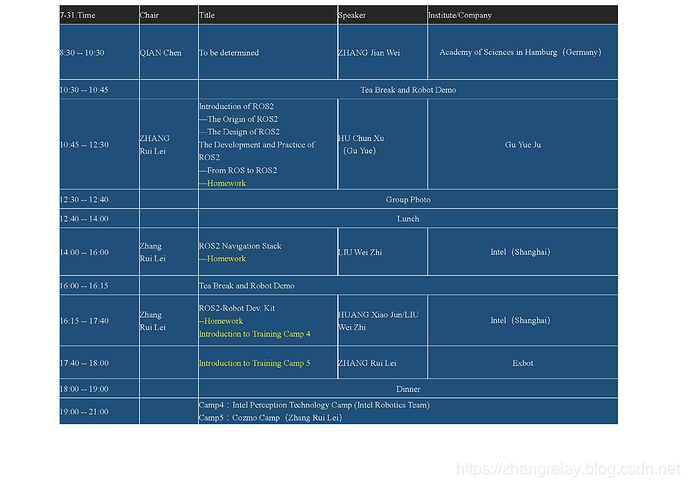Click the 'ROS2 Navigation Stack' title
This screenshot has height=487, width=690.
click(x=240, y=246)
